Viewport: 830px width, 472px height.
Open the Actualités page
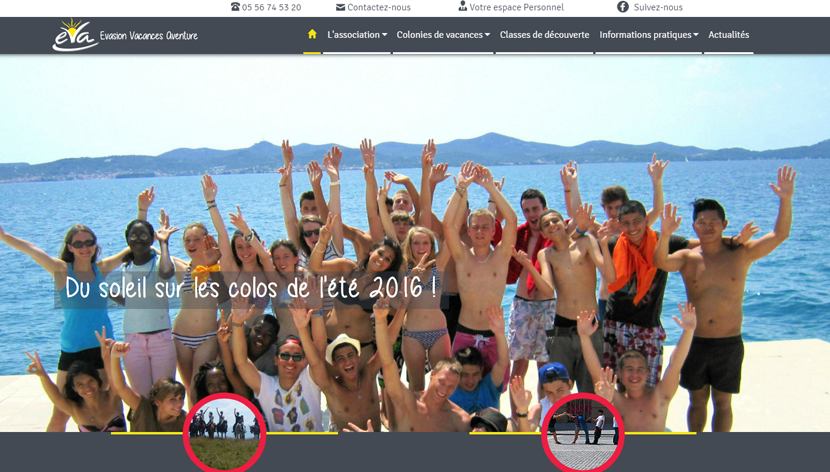point(728,35)
